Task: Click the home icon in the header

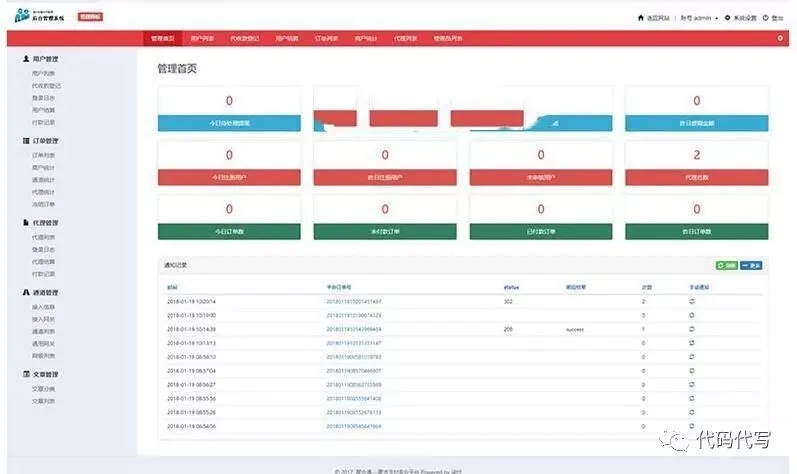Action: [x=640, y=18]
